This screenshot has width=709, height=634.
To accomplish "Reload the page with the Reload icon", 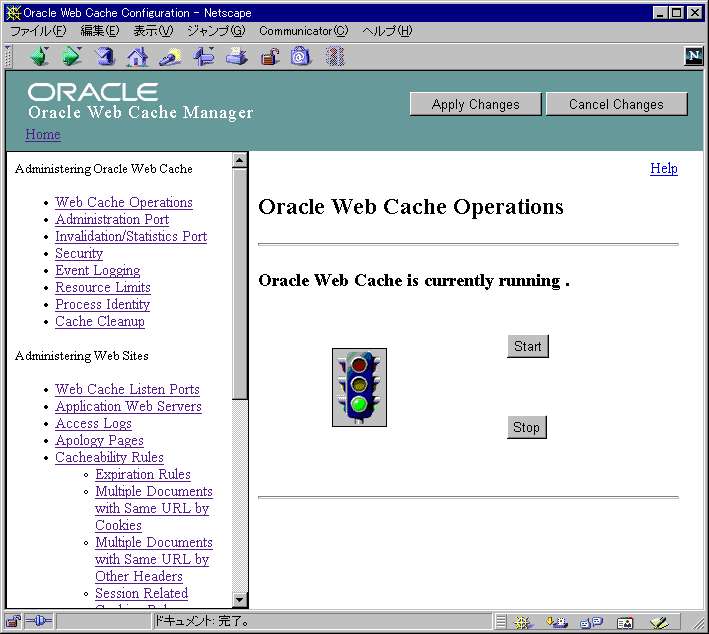I will click(105, 57).
